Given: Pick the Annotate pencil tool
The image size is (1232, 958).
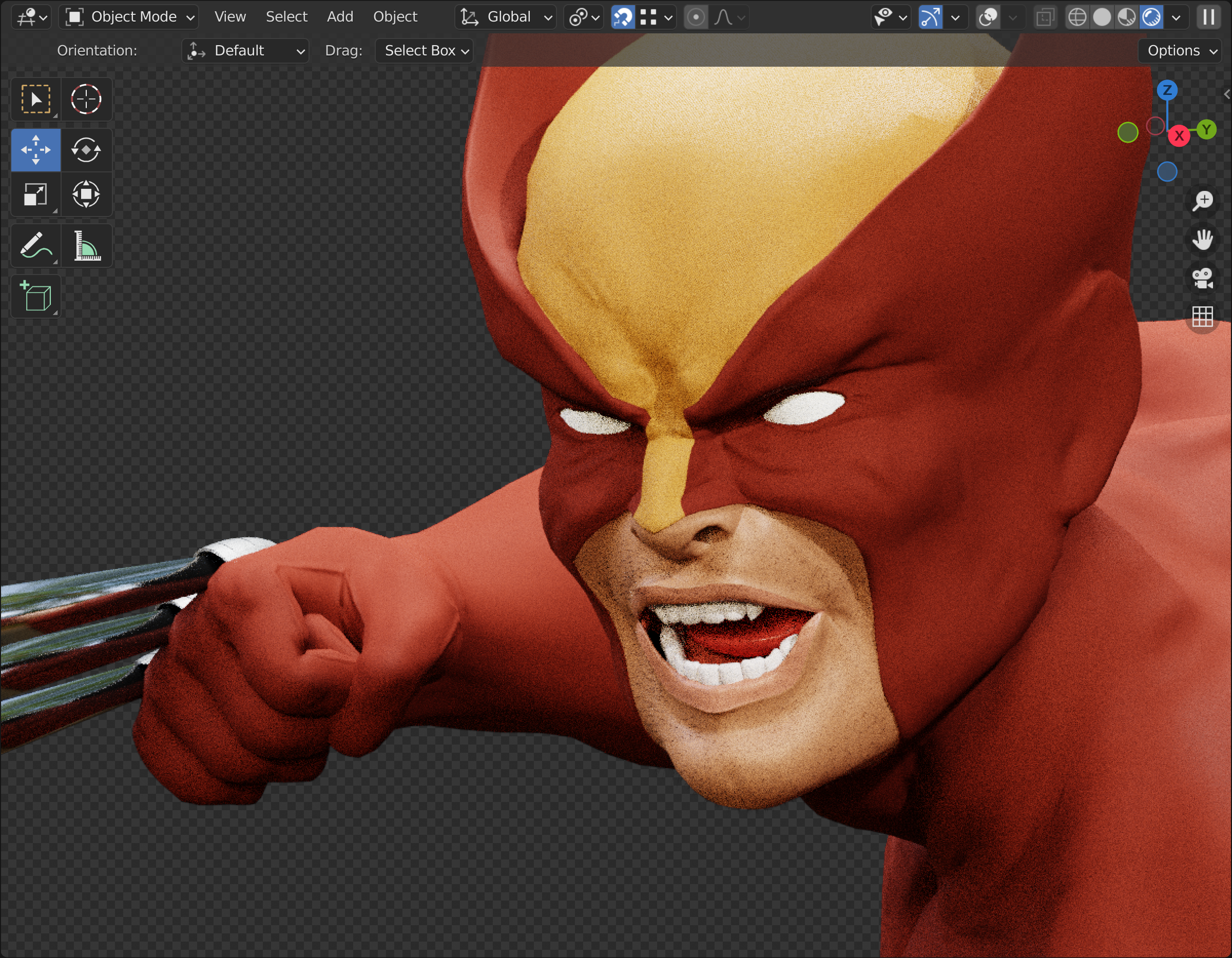Looking at the screenshot, I should [35, 246].
